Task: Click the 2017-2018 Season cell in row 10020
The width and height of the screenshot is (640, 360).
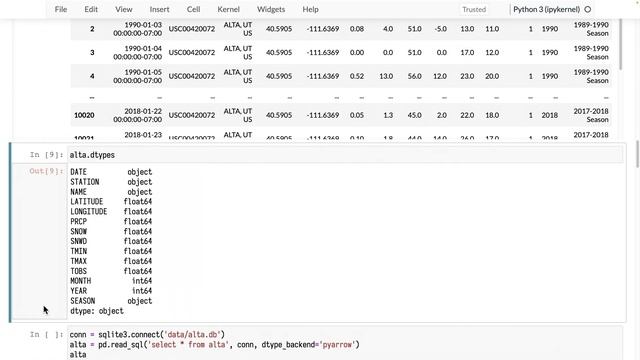Action: [x=591, y=116]
